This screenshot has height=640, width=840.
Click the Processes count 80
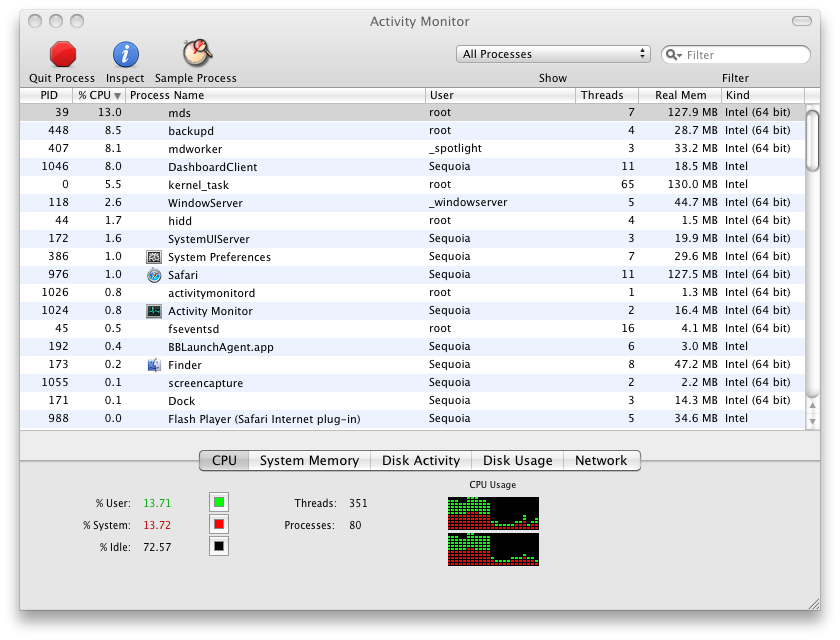point(355,525)
